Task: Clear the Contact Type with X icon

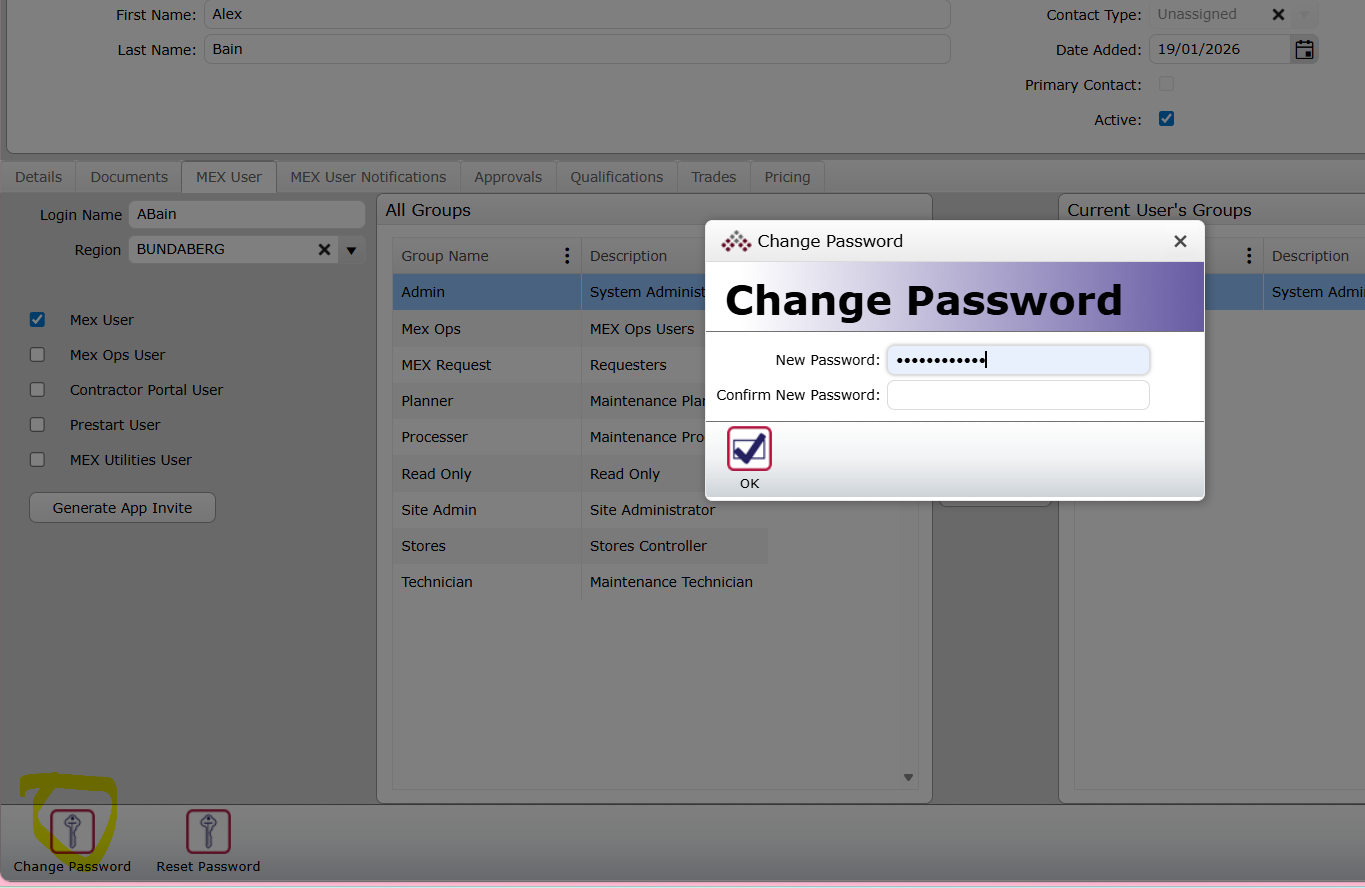Action: pyautogui.click(x=1278, y=15)
